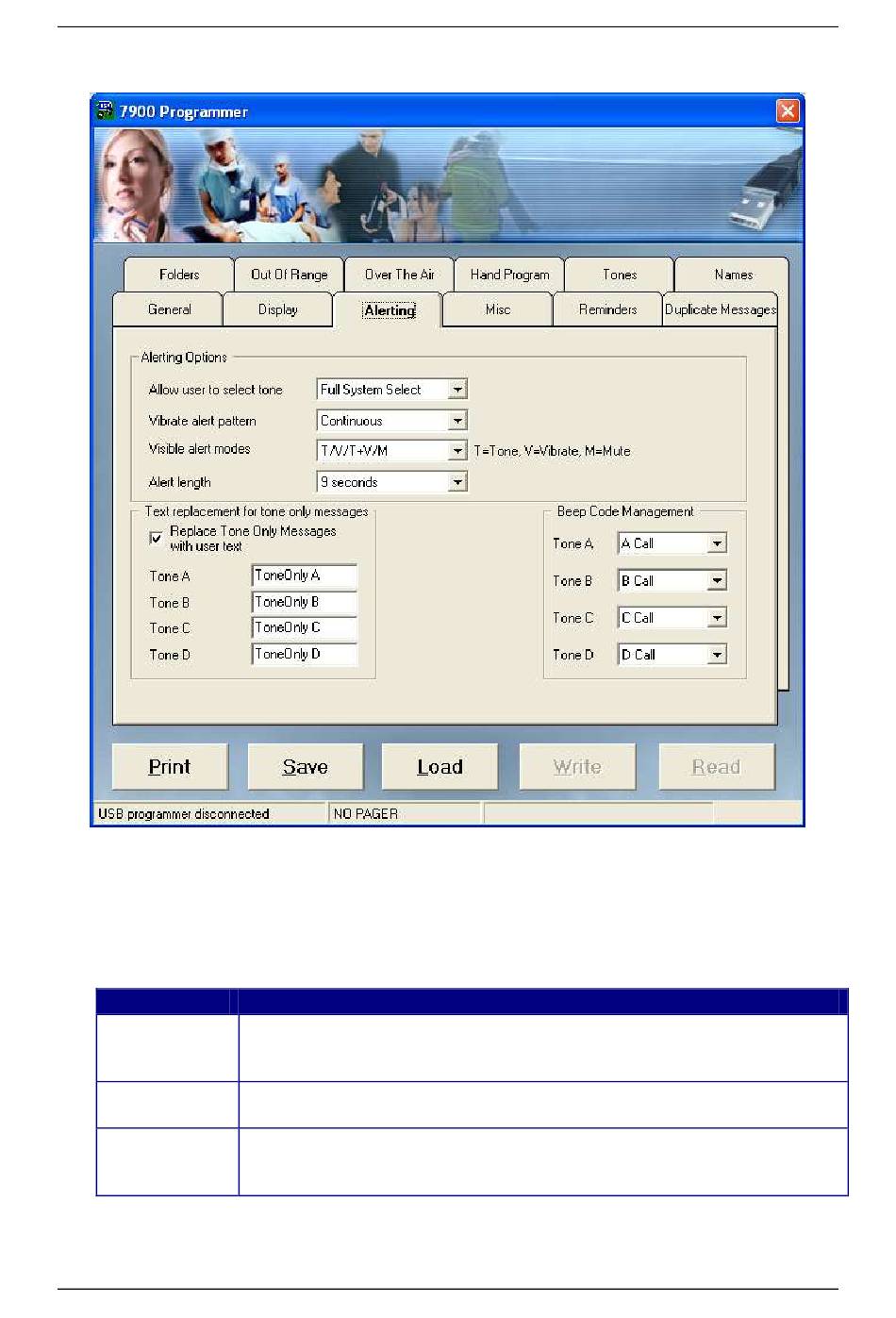Click the Read button
Image resolution: width=896 pixels, height=1318 pixels.
[717, 767]
